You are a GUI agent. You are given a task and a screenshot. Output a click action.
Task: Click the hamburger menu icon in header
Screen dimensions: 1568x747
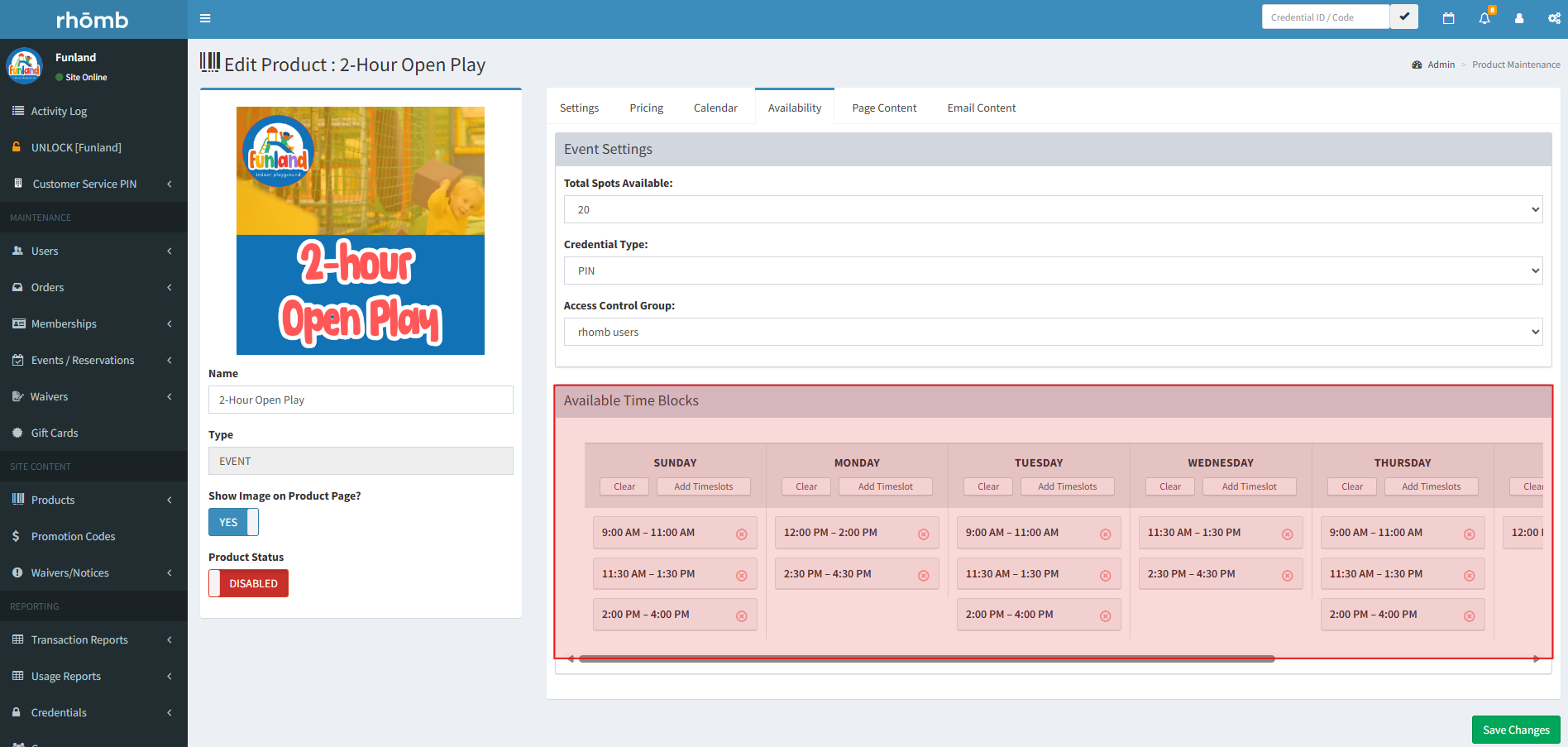[x=205, y=18]
